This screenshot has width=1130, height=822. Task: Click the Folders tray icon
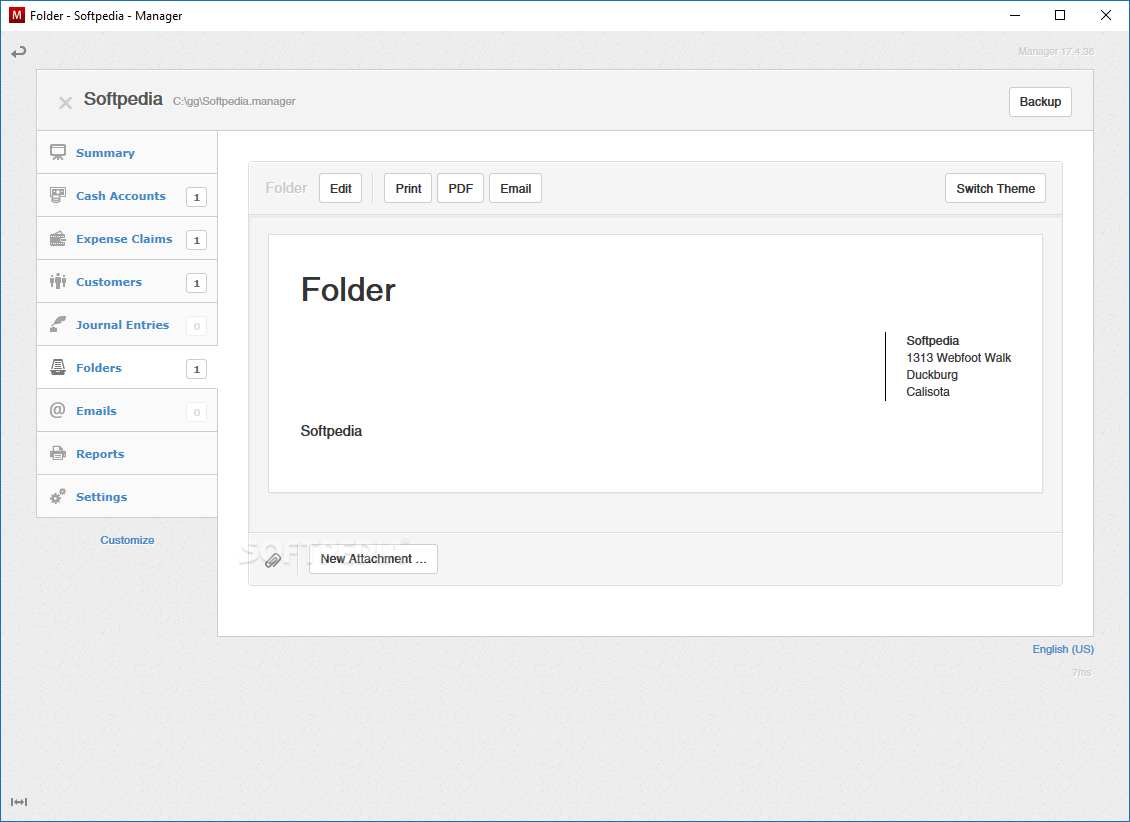coord(58,367)
